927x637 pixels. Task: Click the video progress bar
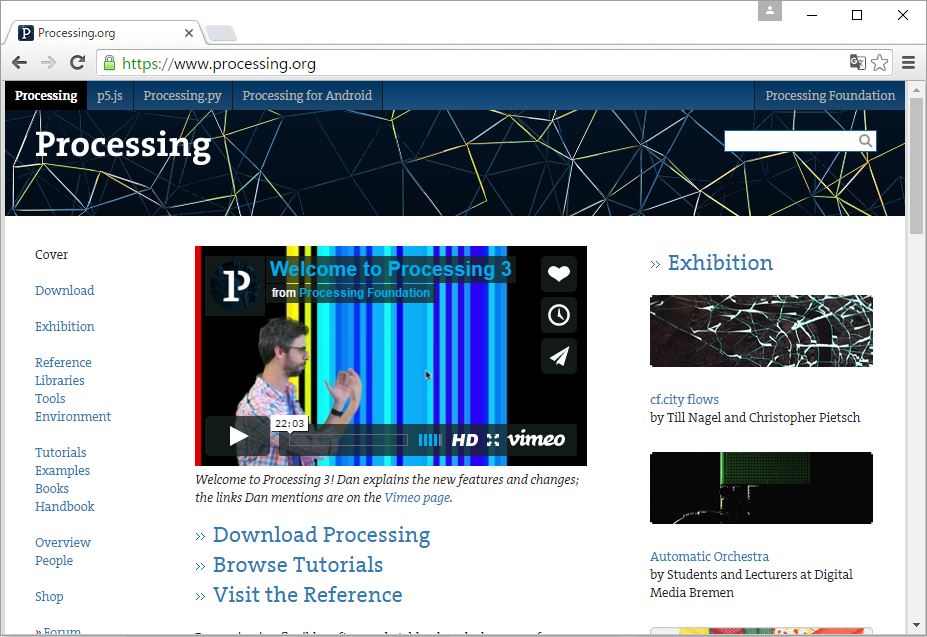(x=348, y=440)
